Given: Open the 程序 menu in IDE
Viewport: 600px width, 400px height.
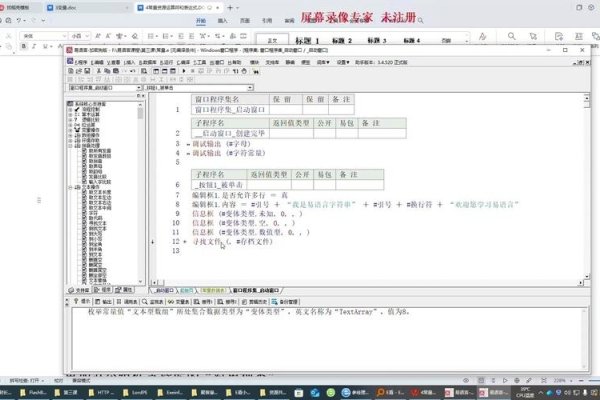Looking at the screenshot, I should click(81, 62).
